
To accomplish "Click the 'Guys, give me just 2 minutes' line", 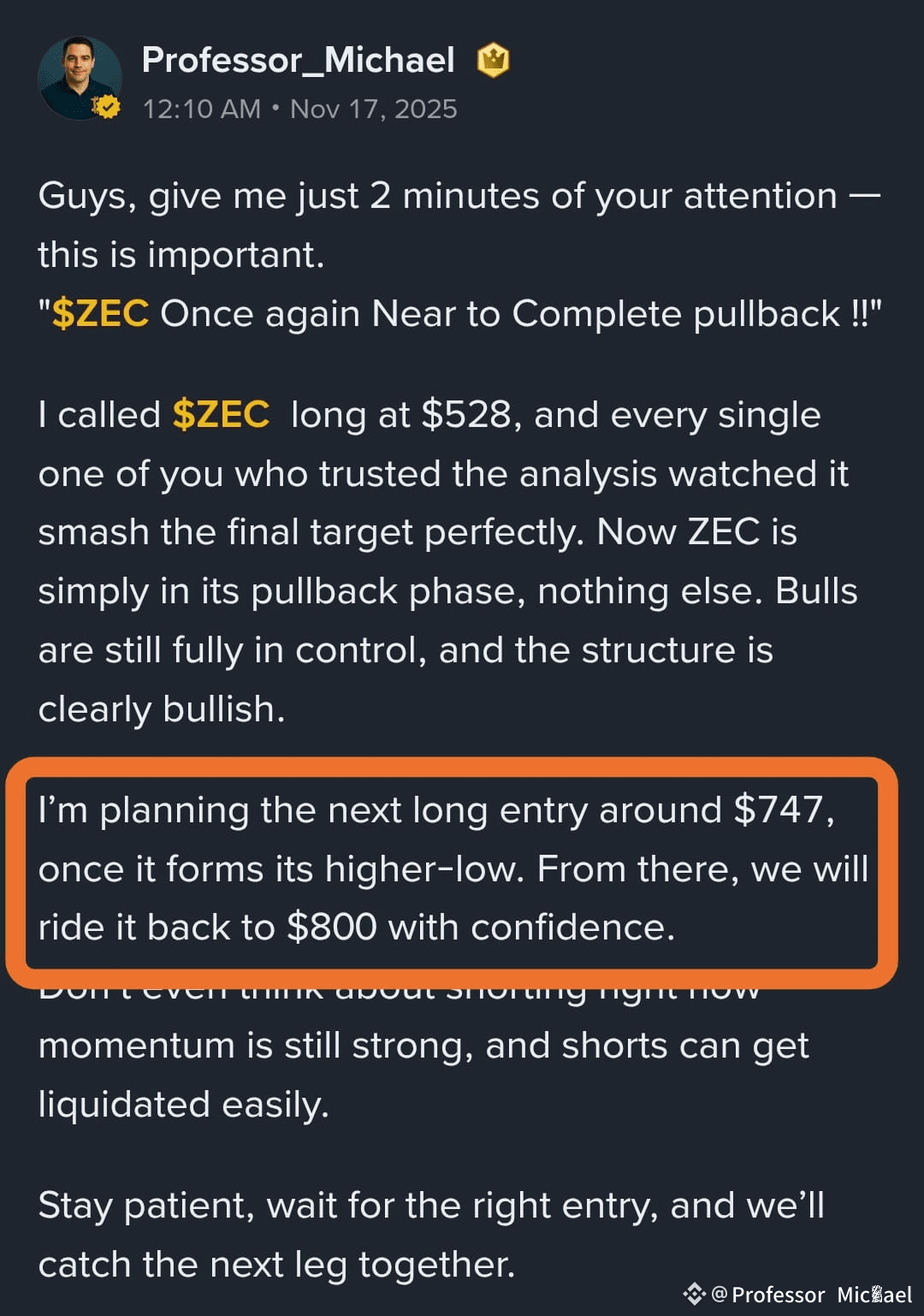I will click(x=459, y=197).
